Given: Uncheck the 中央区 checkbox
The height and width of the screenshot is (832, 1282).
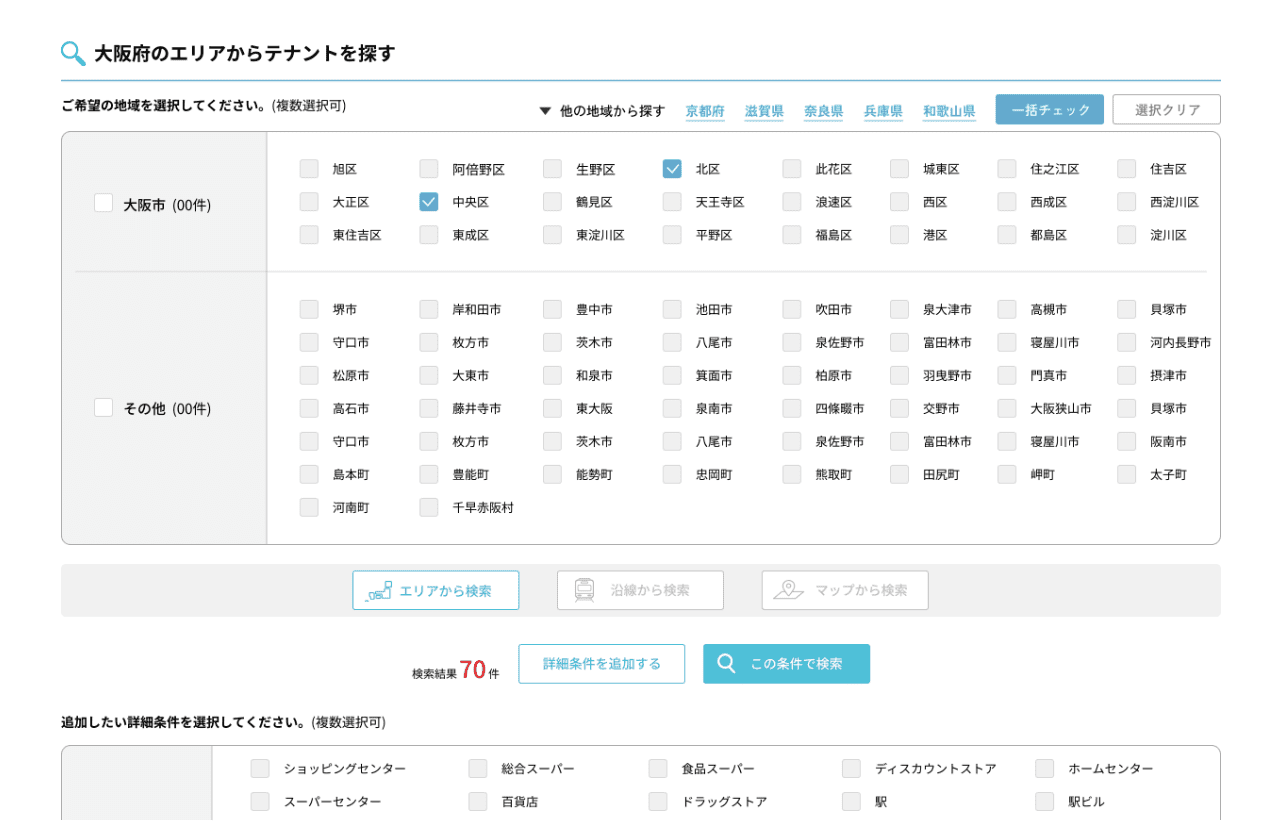Looking at the screenshot, I should click(429, 202).
